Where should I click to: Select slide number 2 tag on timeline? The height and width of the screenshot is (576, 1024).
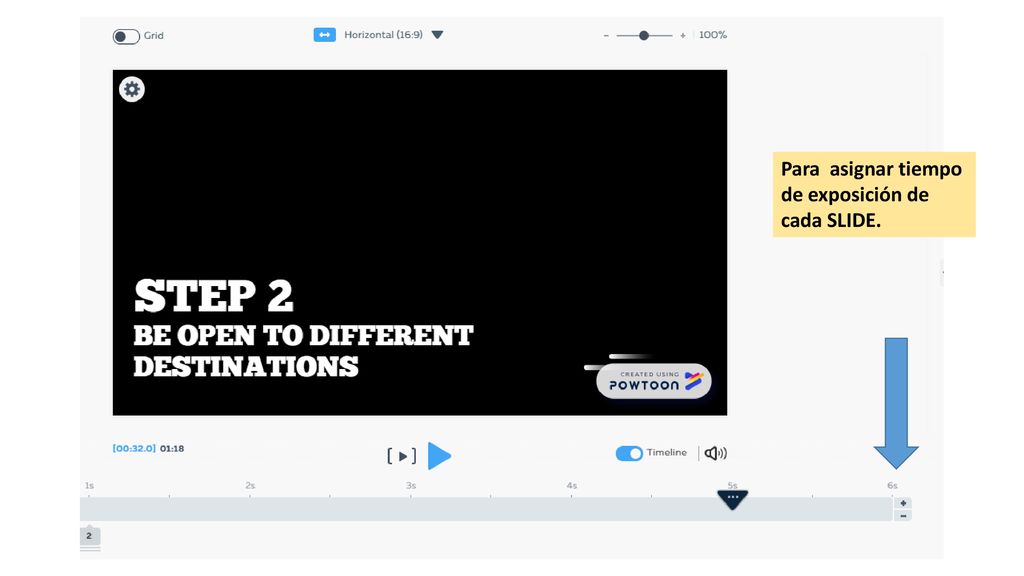click(89, 536)
